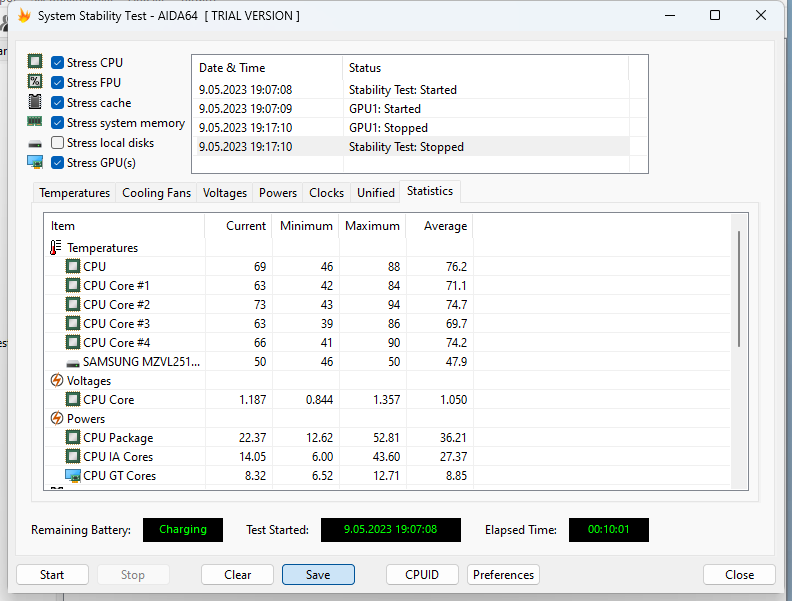Viewport: 792px width, 601px height.
Task: Click the Close button at bottom
Action: (x=739, y=575)
